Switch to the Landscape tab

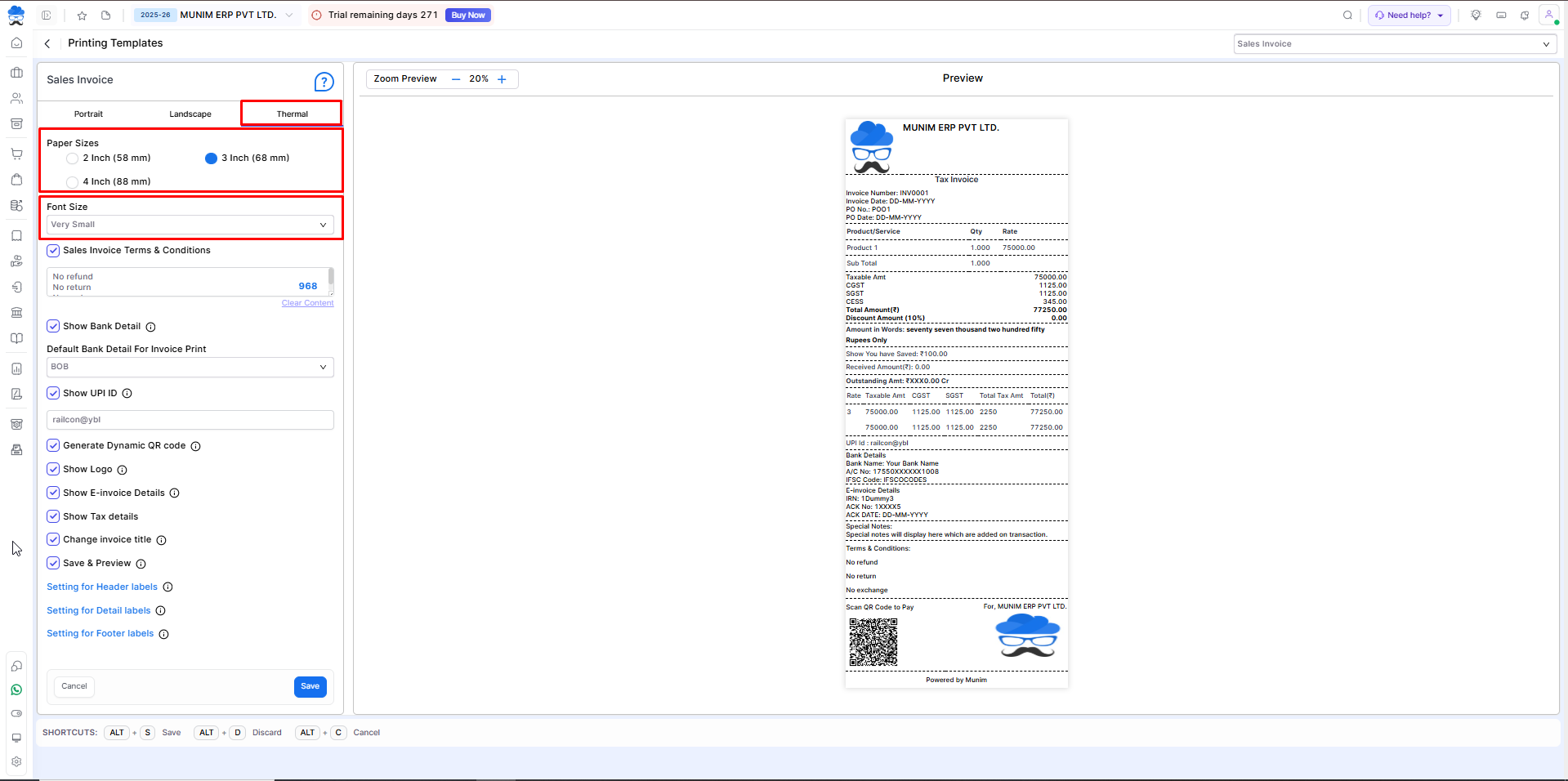point(190,114)
